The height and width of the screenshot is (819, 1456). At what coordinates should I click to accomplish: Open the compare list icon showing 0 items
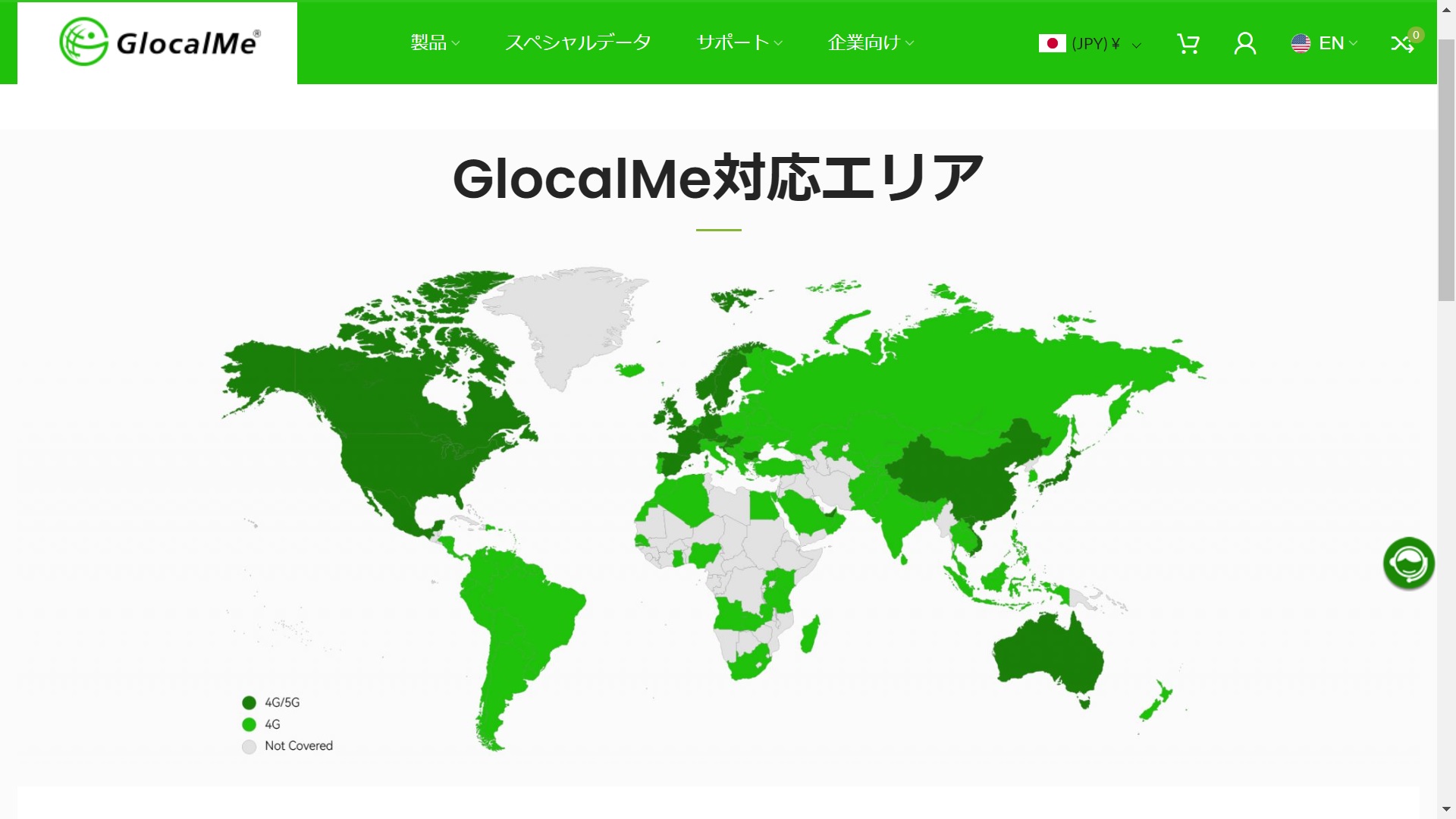1404,43
